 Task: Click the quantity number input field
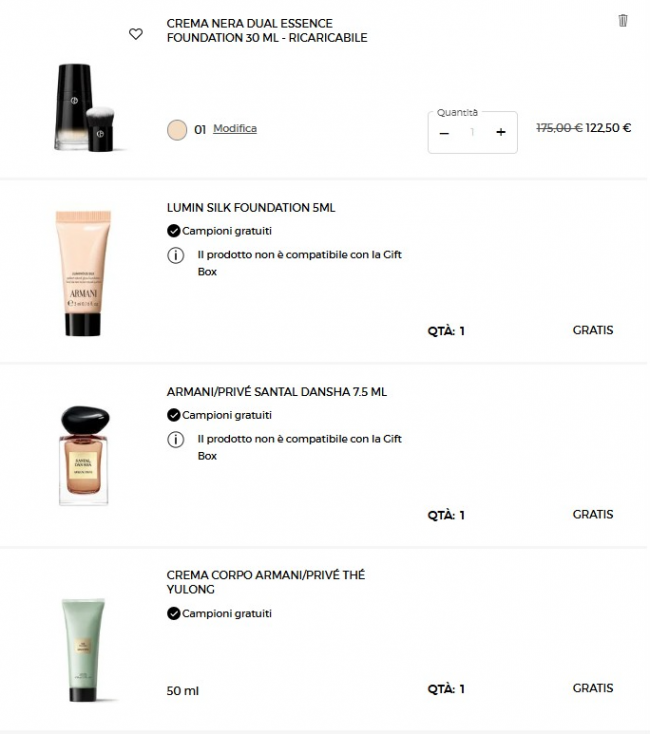coord(472,132)
